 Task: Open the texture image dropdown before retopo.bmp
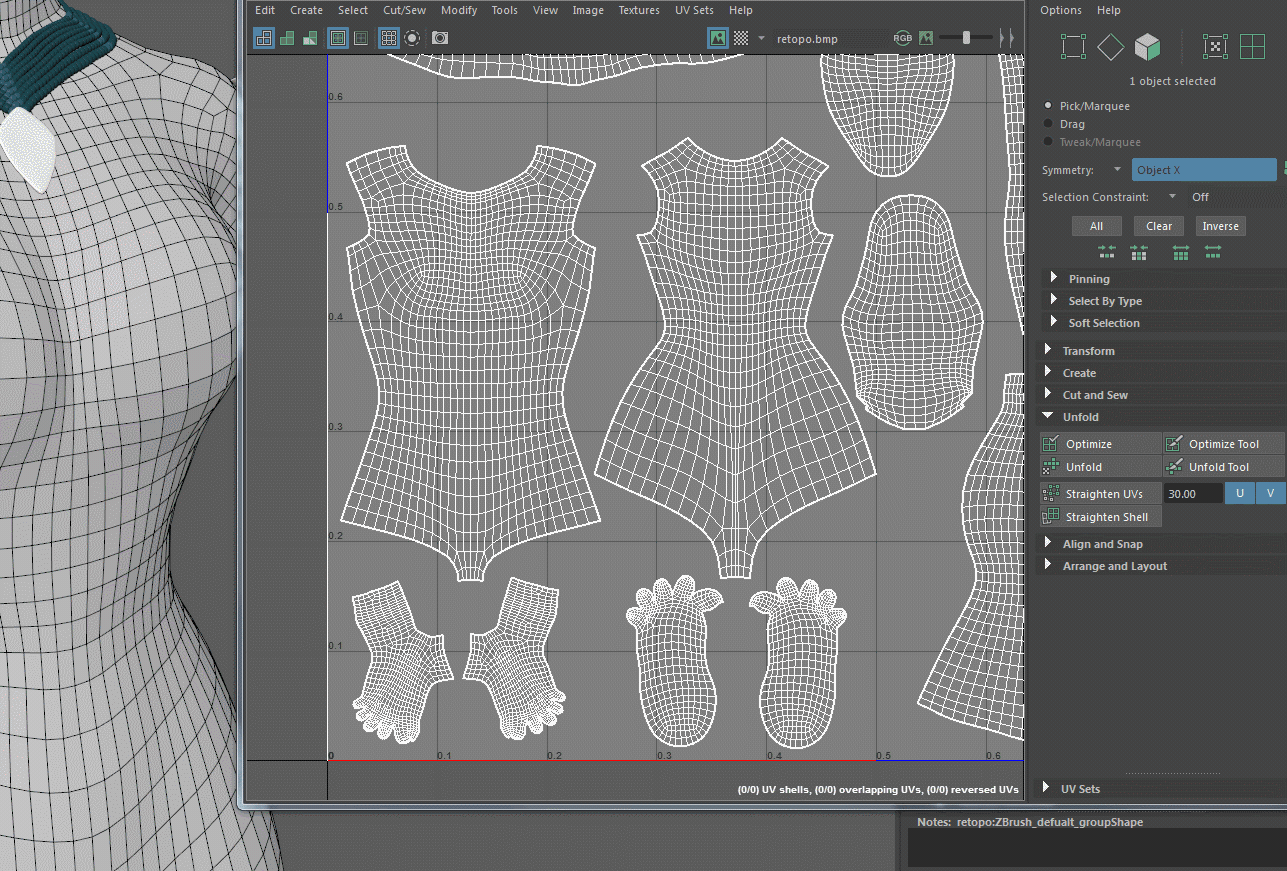pyautogui.click(x=761, y=38)
